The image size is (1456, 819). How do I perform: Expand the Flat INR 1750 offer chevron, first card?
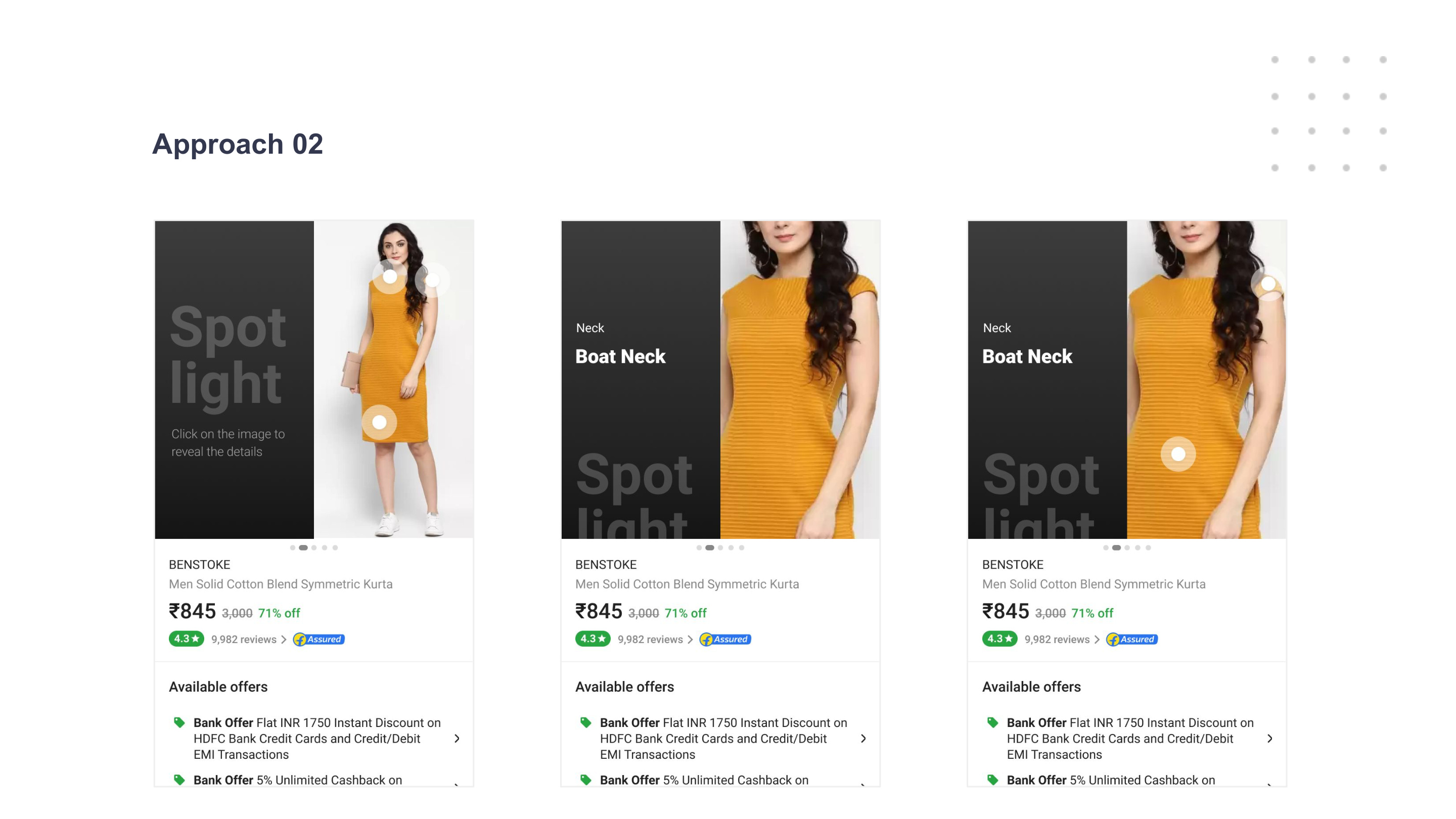point(457,738)
